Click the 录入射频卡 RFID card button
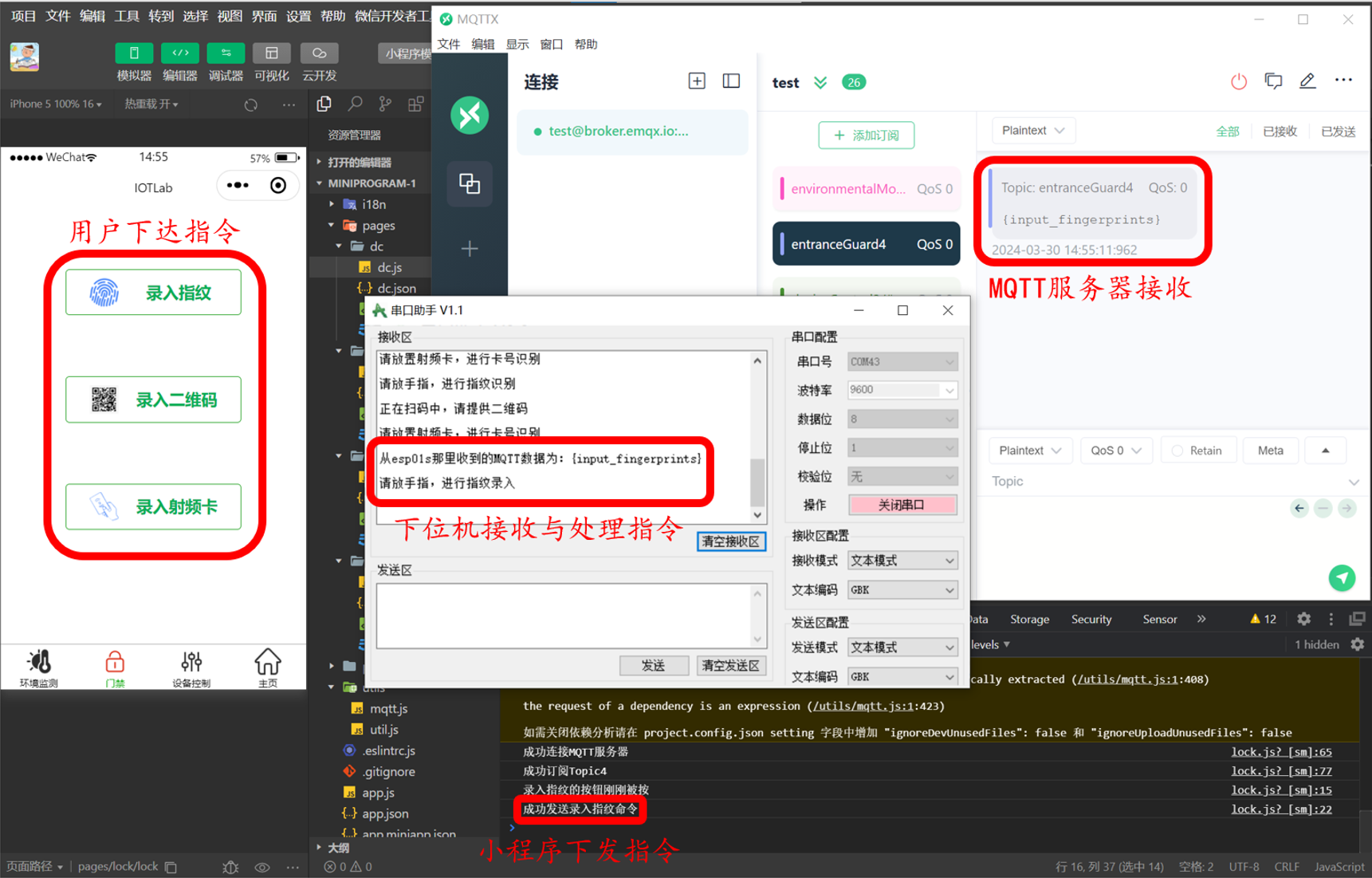The height and width of the screenshot is (878, 1372). pos(153,506)
